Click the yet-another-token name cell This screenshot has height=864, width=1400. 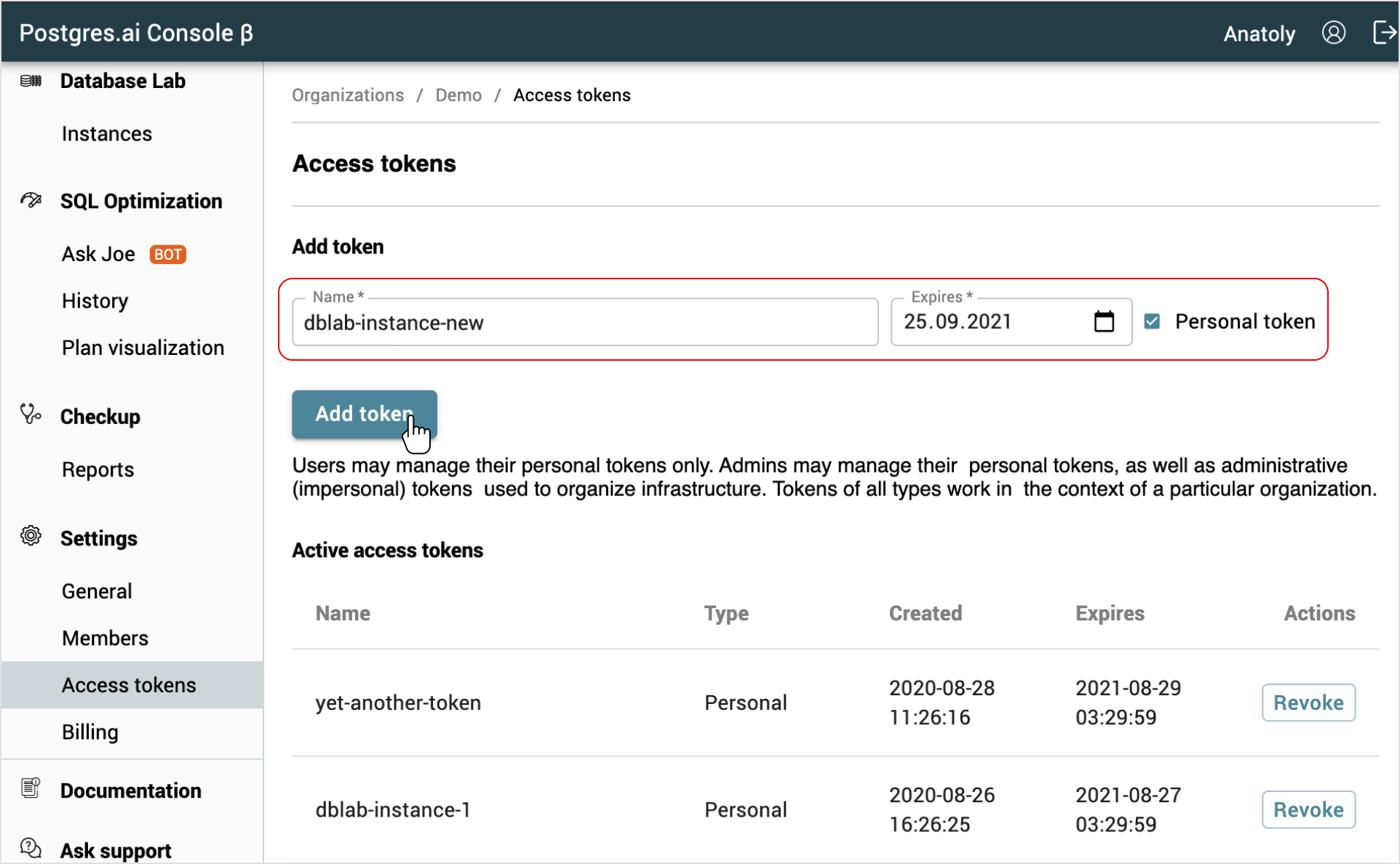coord(398,703)
